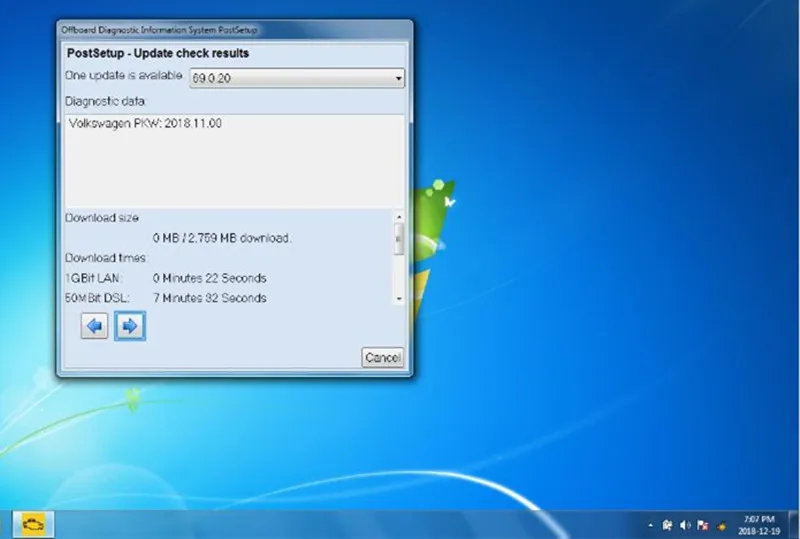Viewport: 800px width, 539px height.
Task: Click the blue forward arrow button
Action: pyautogui.click(x=130, y=326)
